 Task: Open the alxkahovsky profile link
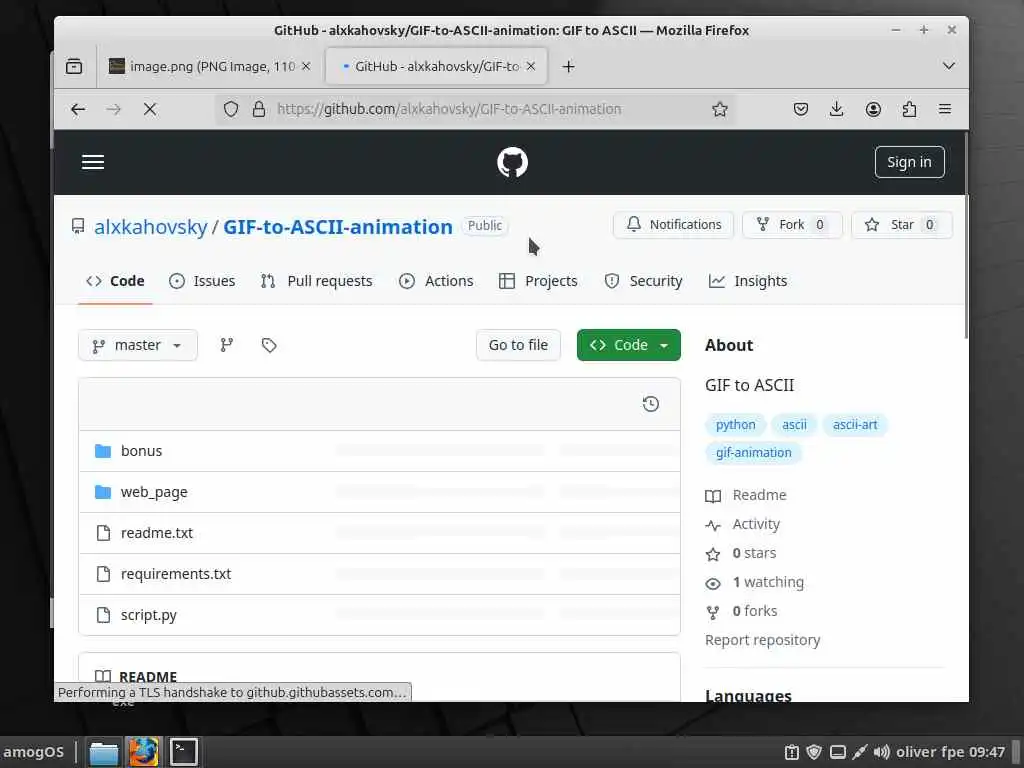151,227
